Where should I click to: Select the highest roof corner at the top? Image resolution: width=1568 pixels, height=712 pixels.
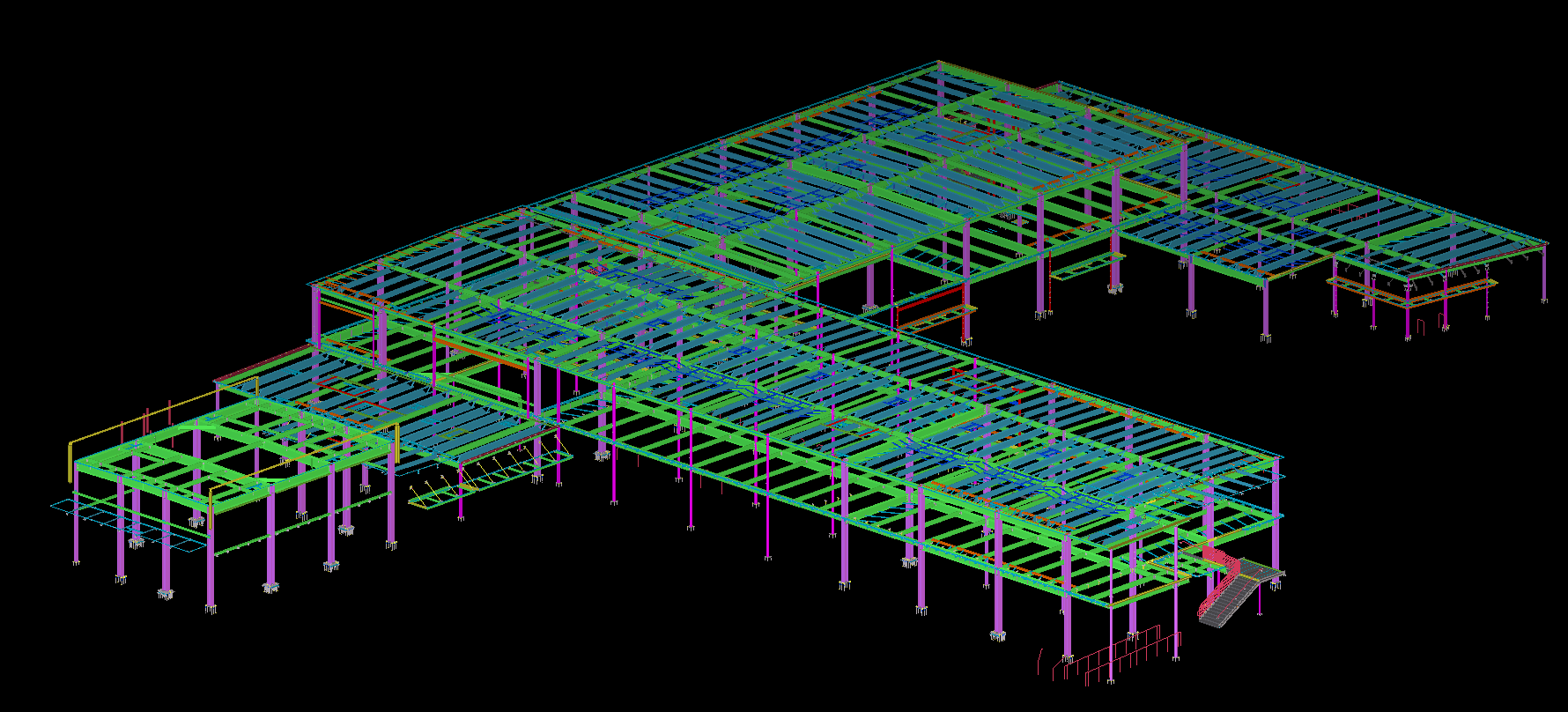[939, 63]
